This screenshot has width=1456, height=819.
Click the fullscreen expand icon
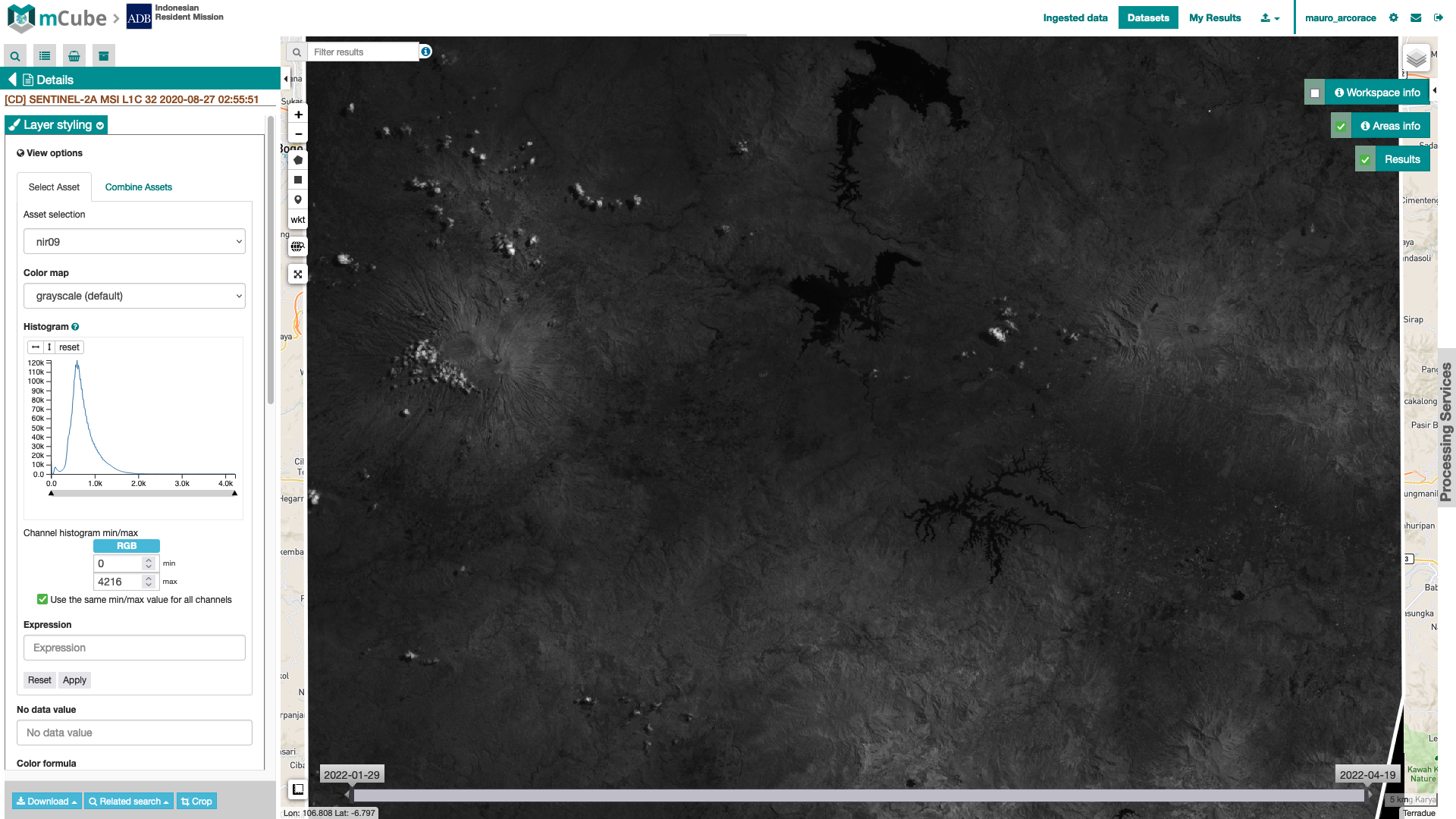coord(297,274)
